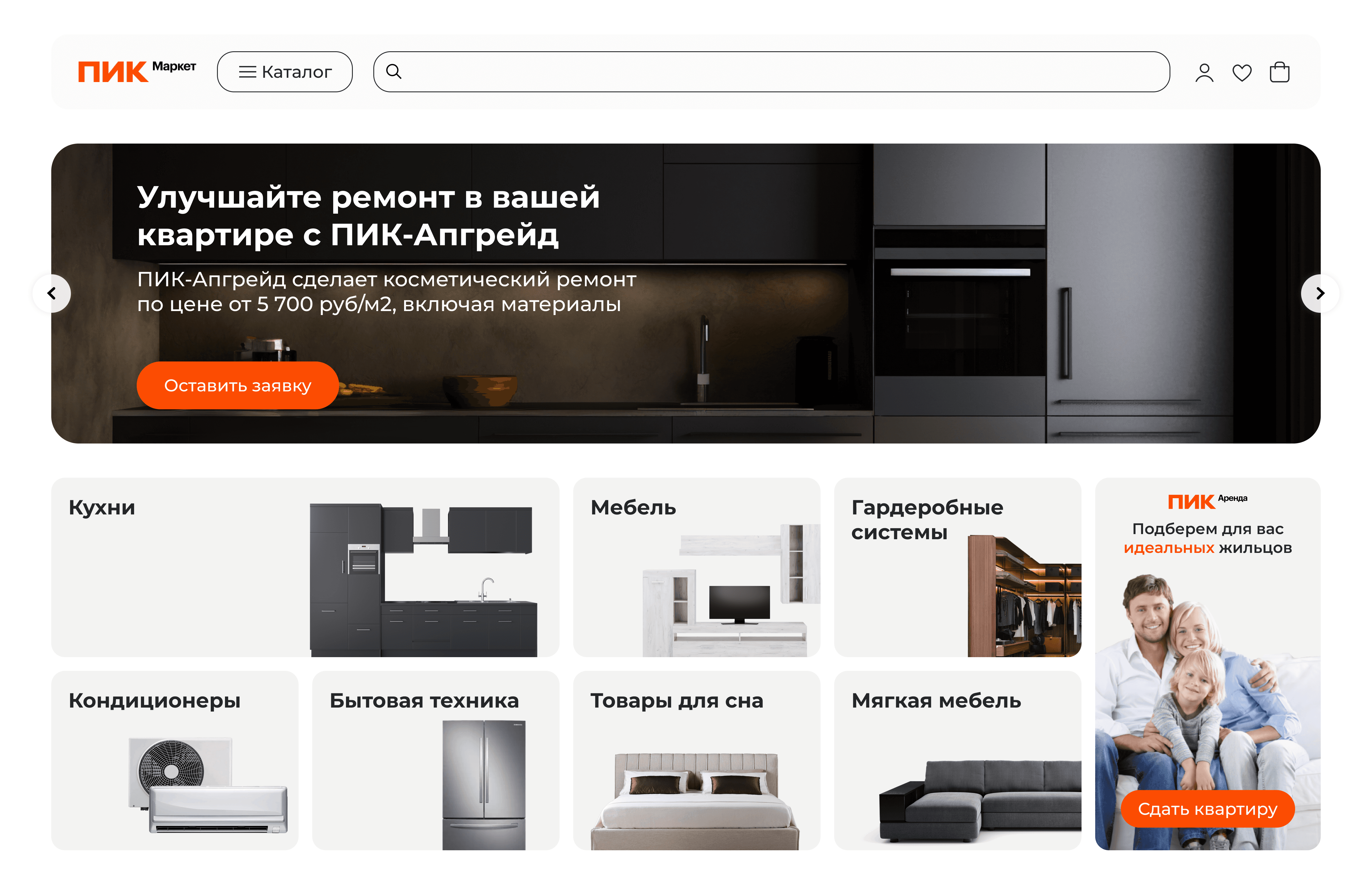The width and height of the screenshot is (1372, 893).
Task: Open the shopping bag cart icon
Action: 1279,72
